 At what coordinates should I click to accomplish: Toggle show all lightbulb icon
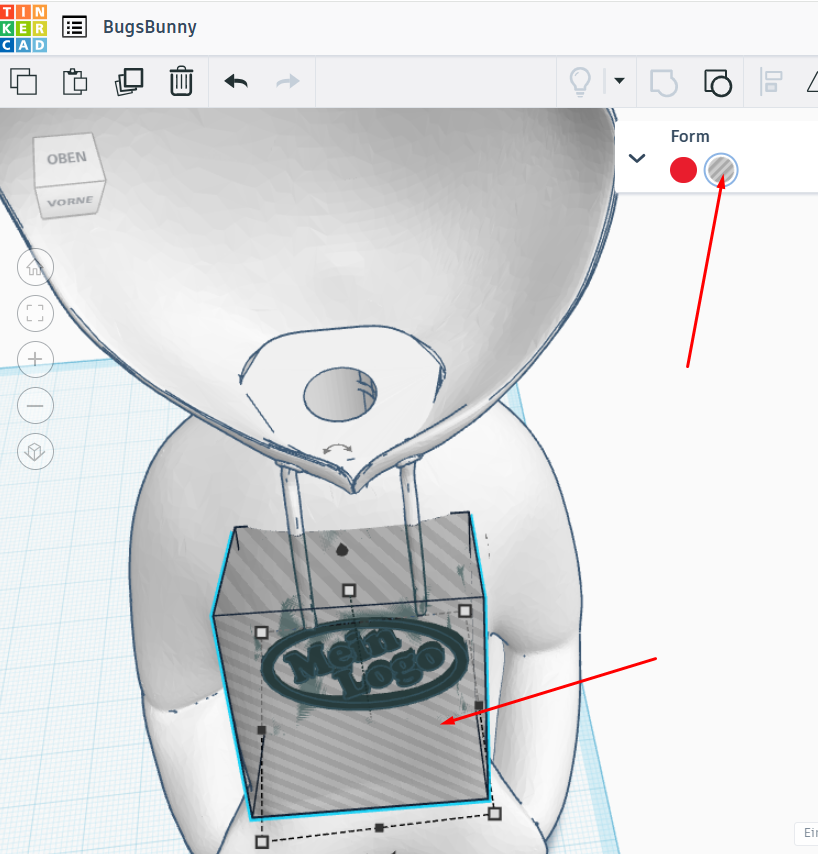click(x=580, y=82)
